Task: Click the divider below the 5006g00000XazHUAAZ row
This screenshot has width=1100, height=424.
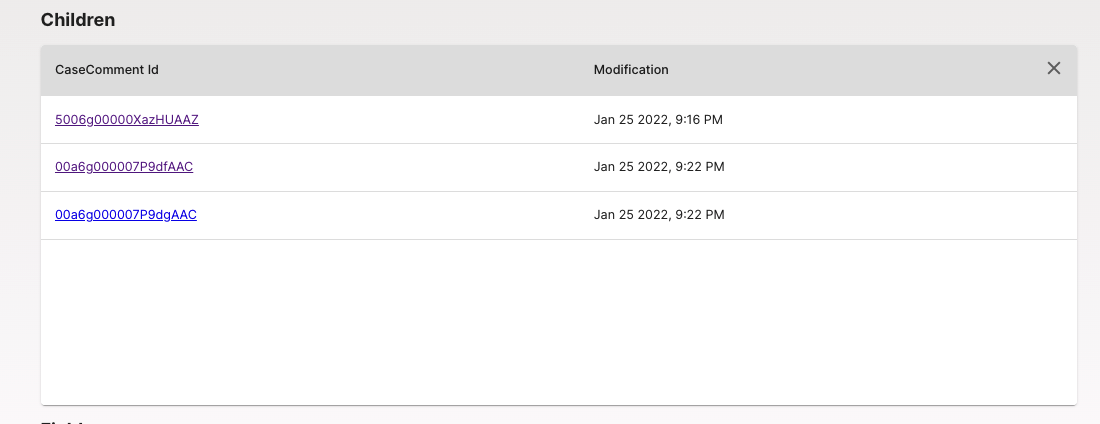Action: [558, 143]
